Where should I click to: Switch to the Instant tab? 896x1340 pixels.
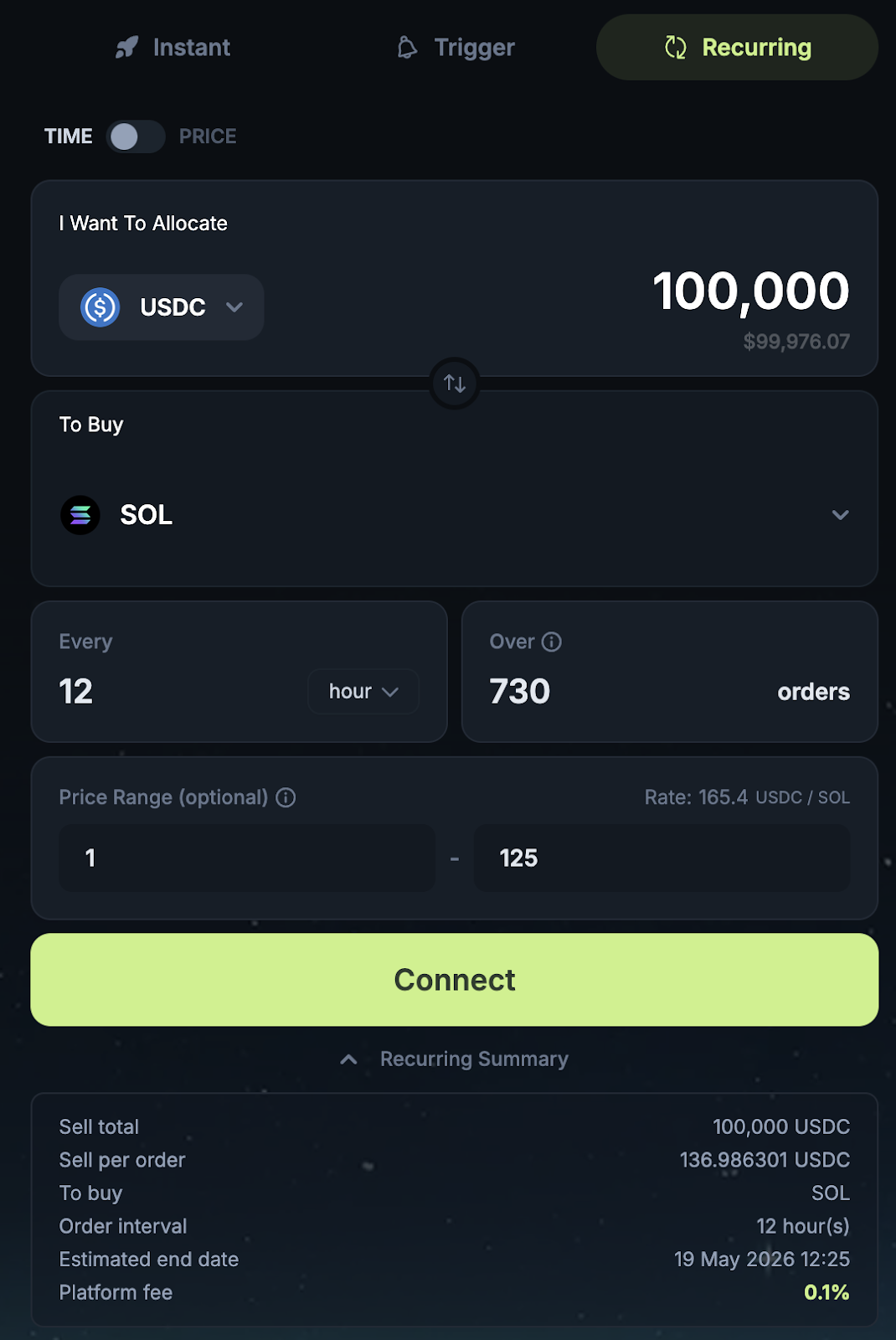[173, 48]
